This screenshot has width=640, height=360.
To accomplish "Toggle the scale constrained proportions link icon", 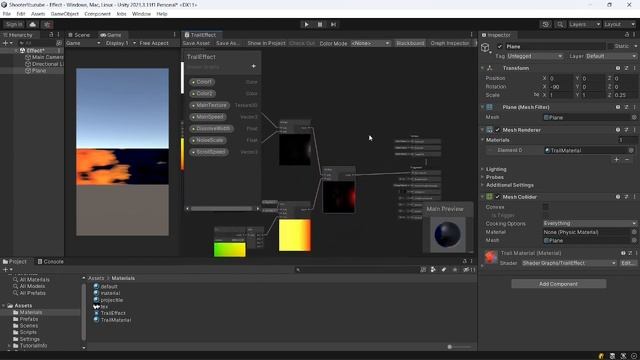I will [536, 95].
